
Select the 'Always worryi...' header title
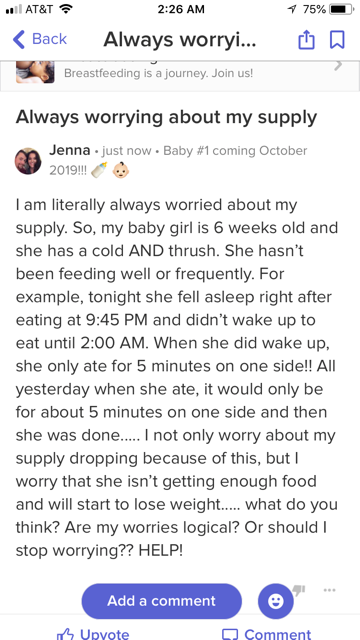point(180,40)
